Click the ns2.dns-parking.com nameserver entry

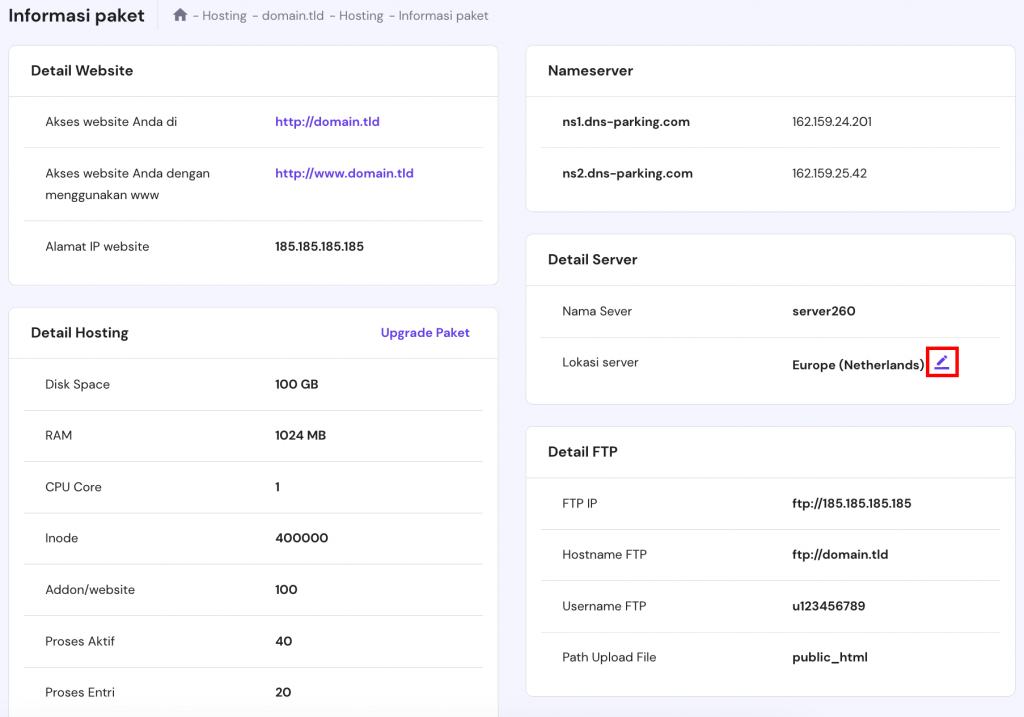pyautogui.click(x=627, y=173)
